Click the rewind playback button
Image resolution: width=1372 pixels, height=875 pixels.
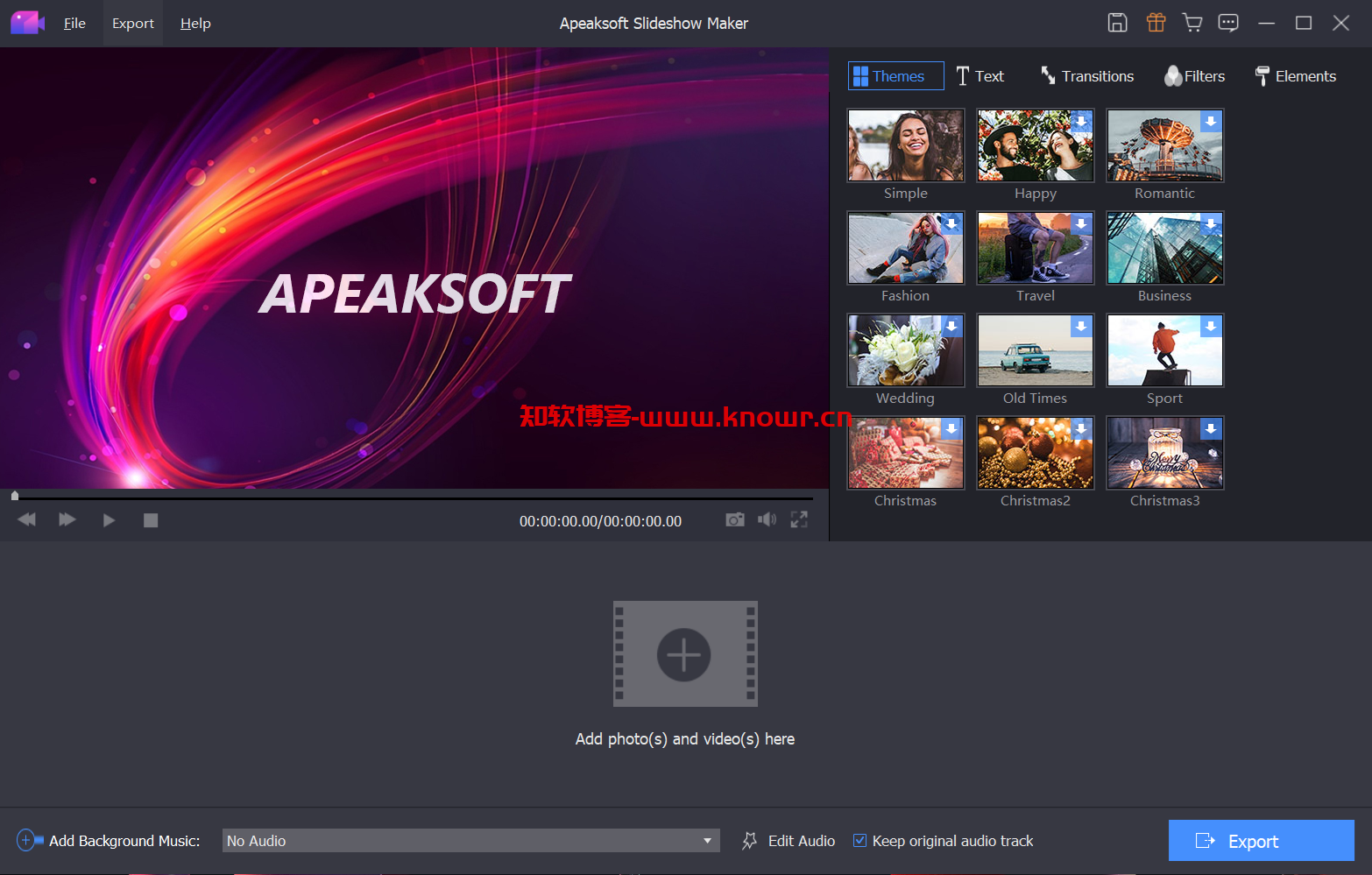(x=26, y=519)
